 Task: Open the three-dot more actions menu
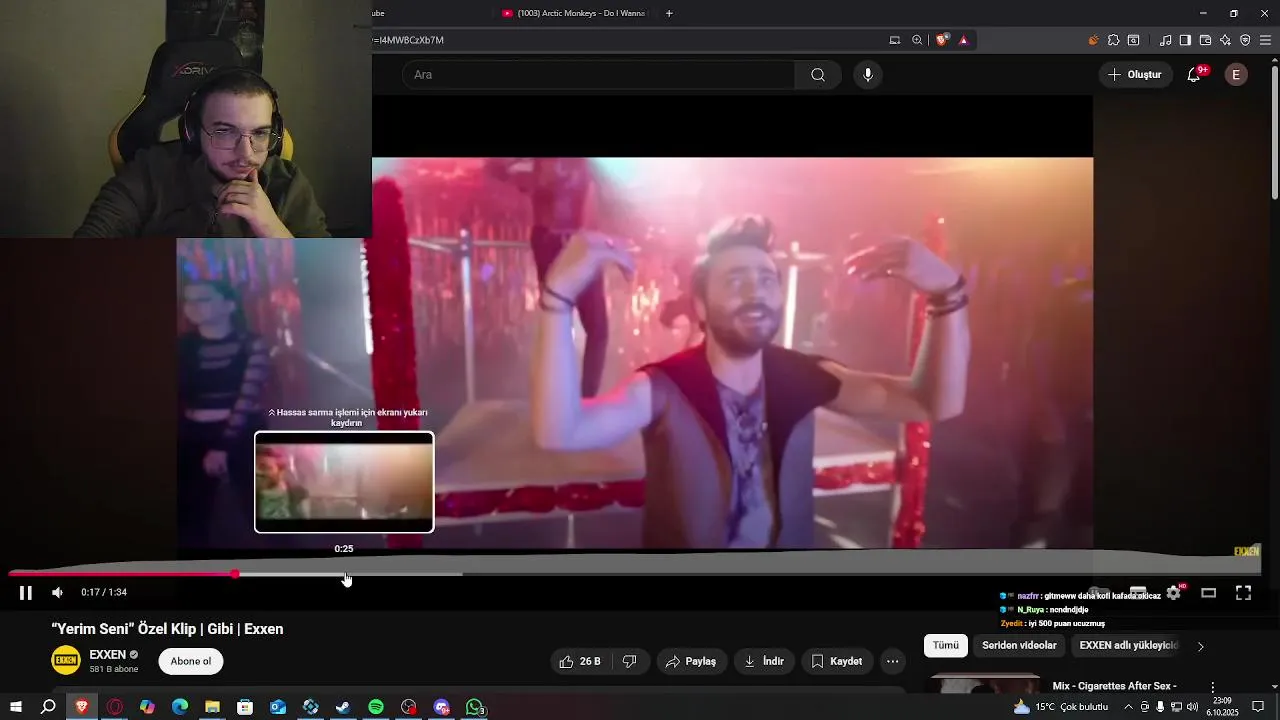[x=893, y=661]
